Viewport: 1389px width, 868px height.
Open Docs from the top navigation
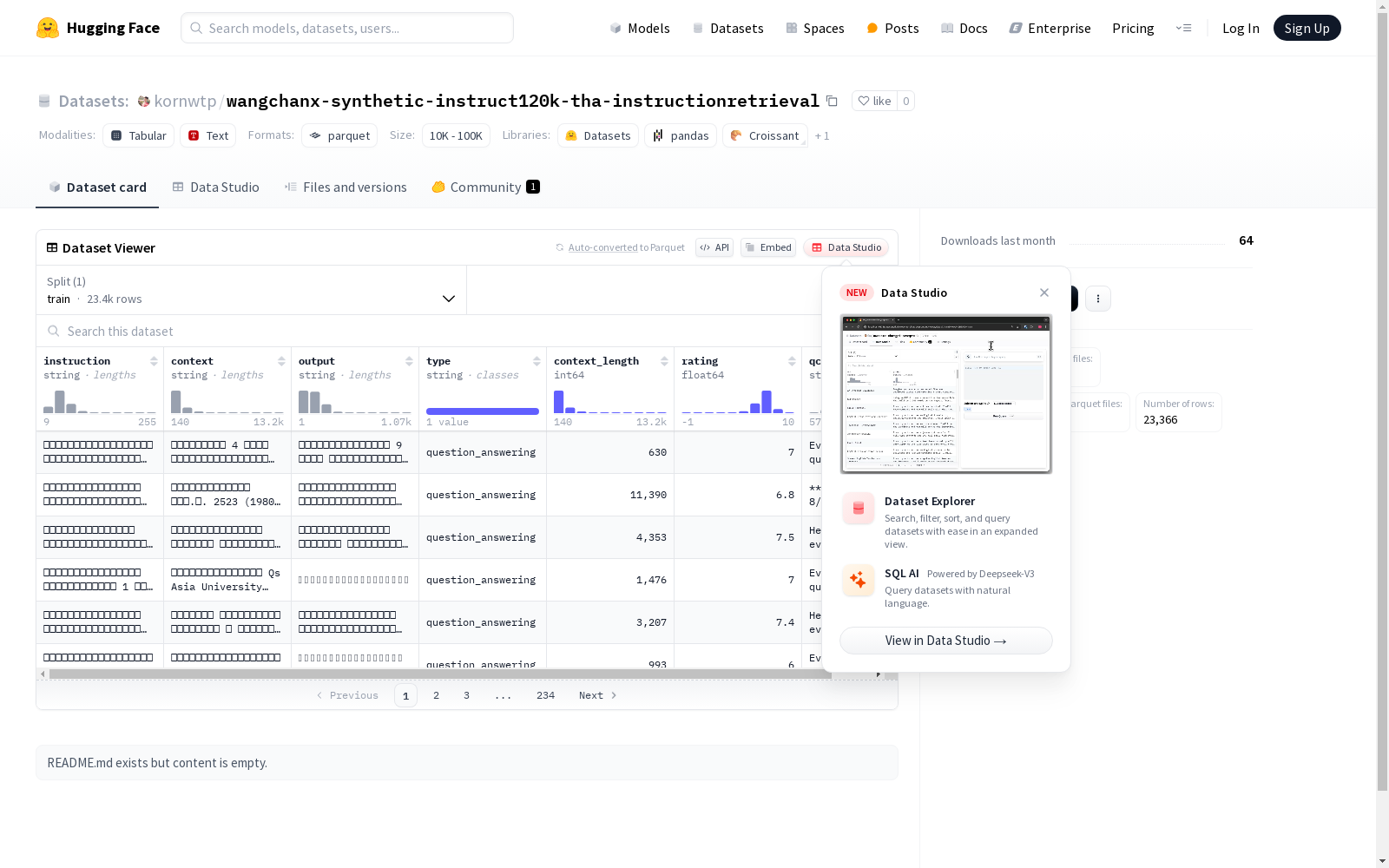[x=964, y=28]
